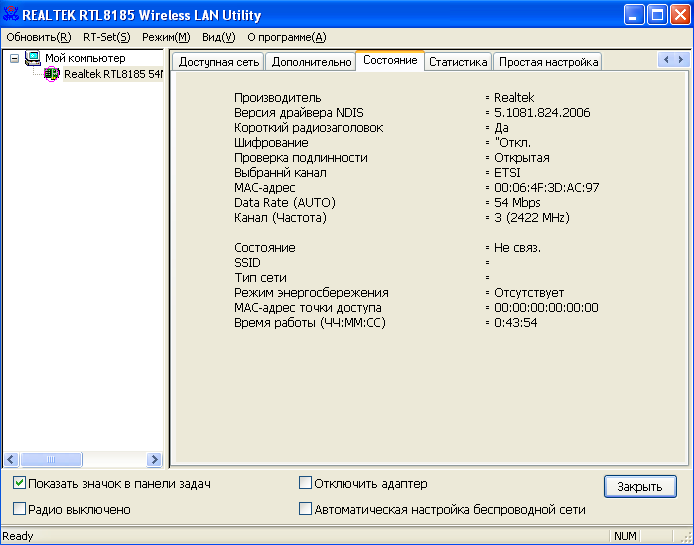Switch to the Статистика tab
This screenshot has height=545, width=694.
tap(458, 62)
